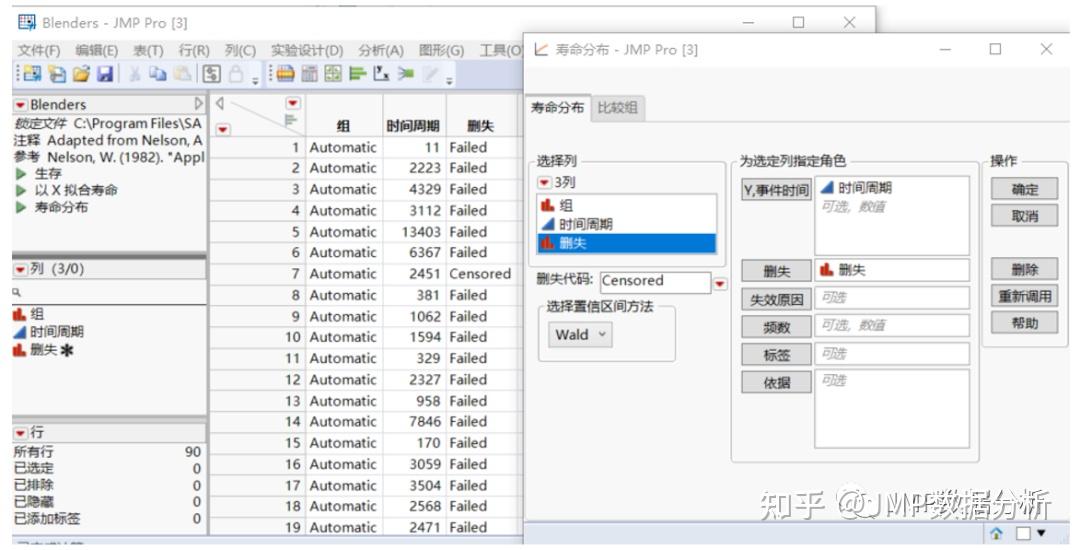Click the 频数 role button

776,327
